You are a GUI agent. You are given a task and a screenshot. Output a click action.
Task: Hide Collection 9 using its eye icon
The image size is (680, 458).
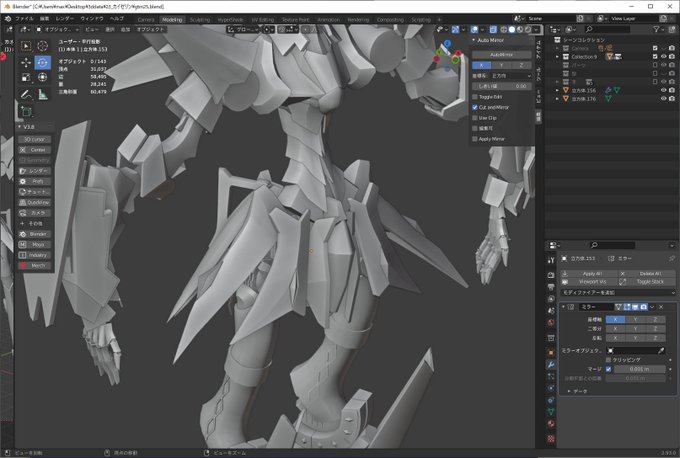(663, 57)
